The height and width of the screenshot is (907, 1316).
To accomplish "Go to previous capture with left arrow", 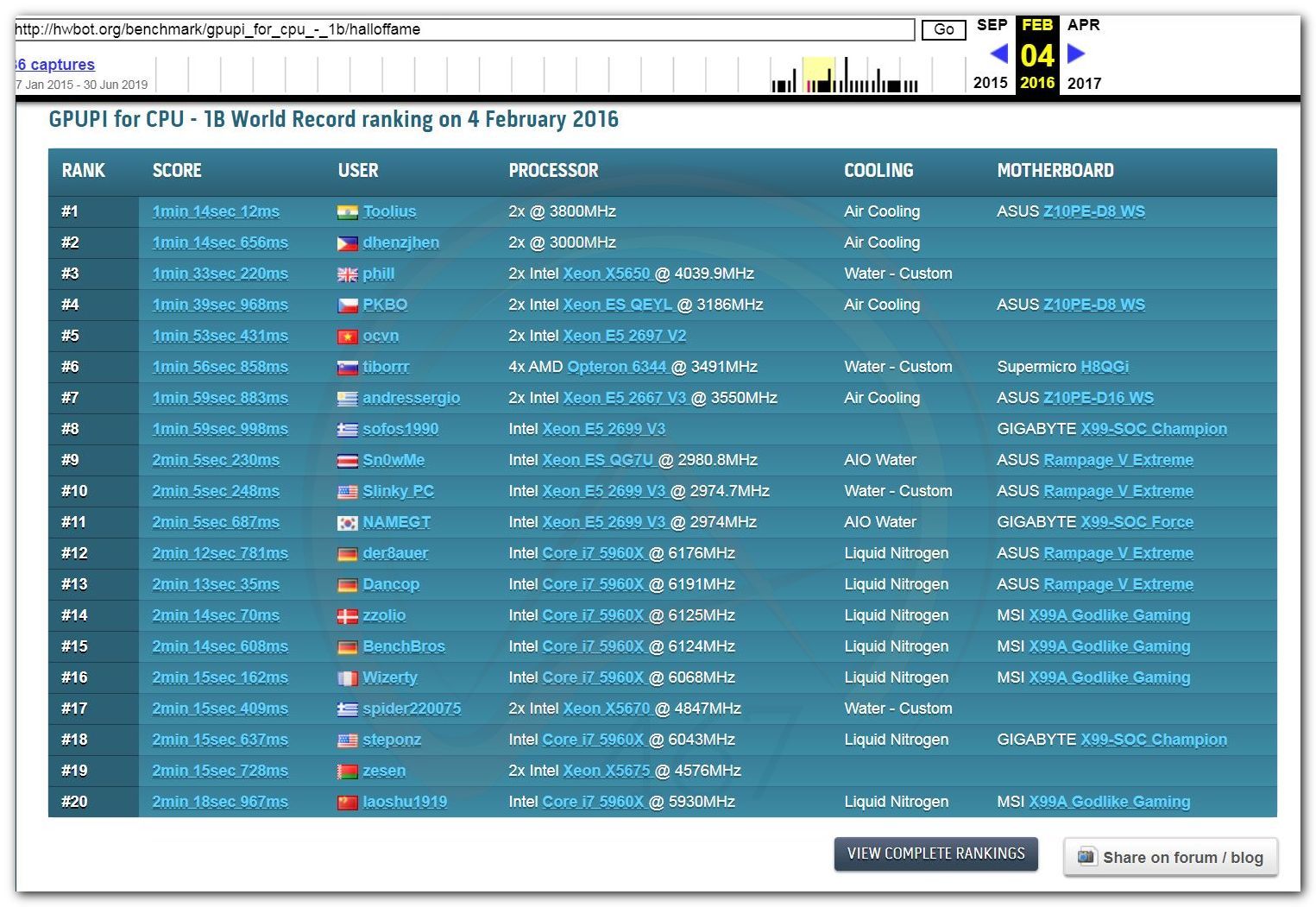I will click(998, 54).
